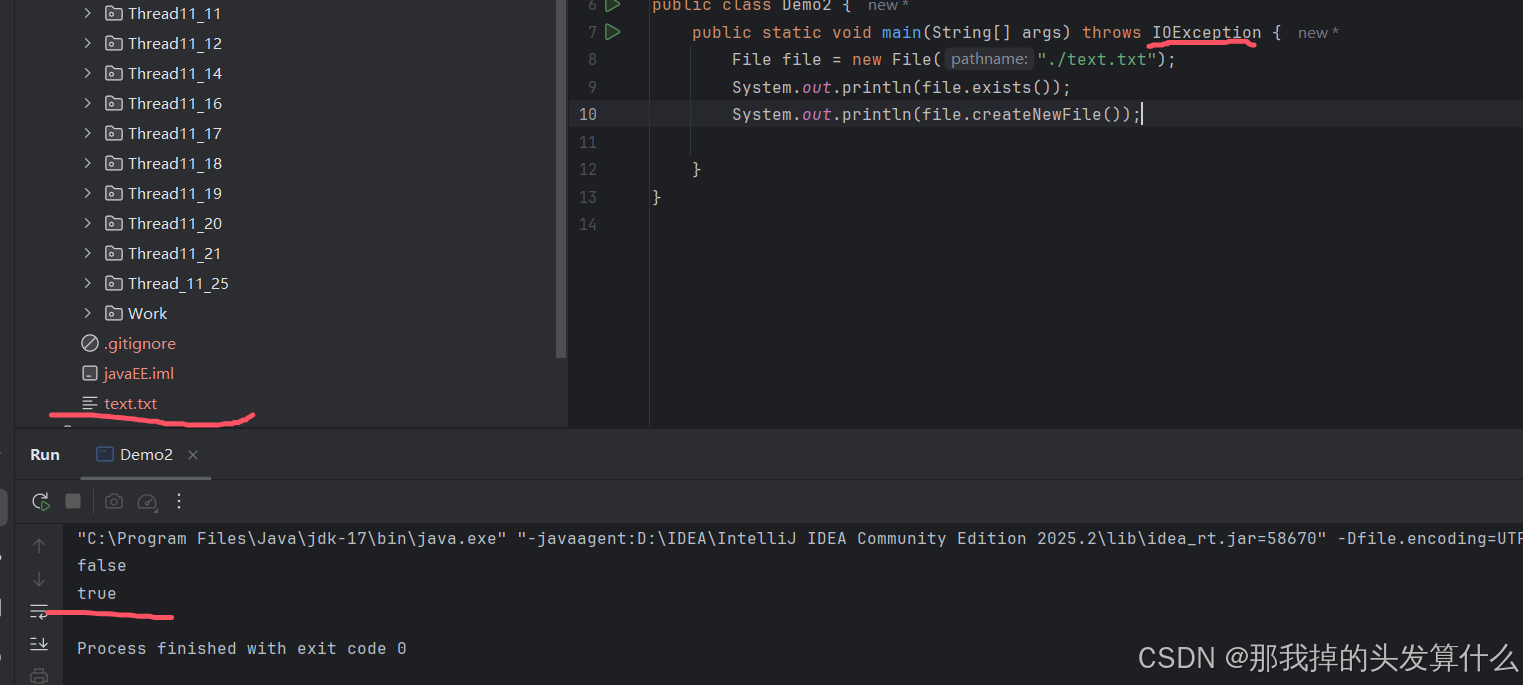
Task: Click the 'true' console output line
Action: [97, 594]
